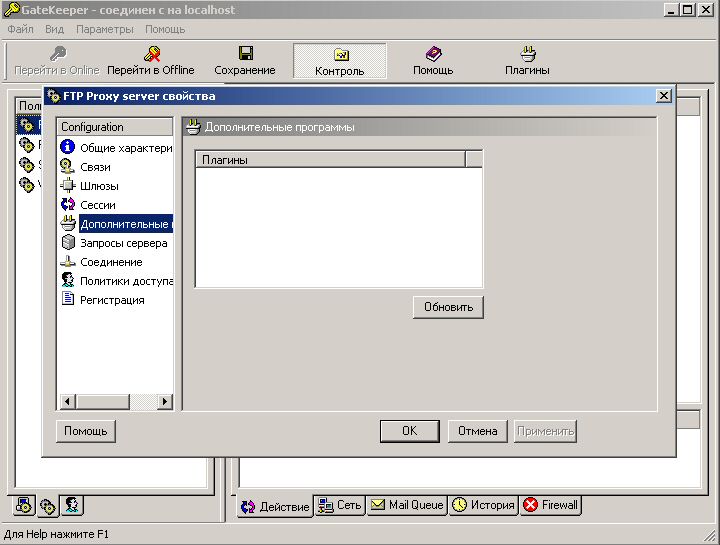Image resolution: width=720 pixels, height=545 pixels.
Task: Select the Шлюзы configuration entry
Action: point(99,186)
